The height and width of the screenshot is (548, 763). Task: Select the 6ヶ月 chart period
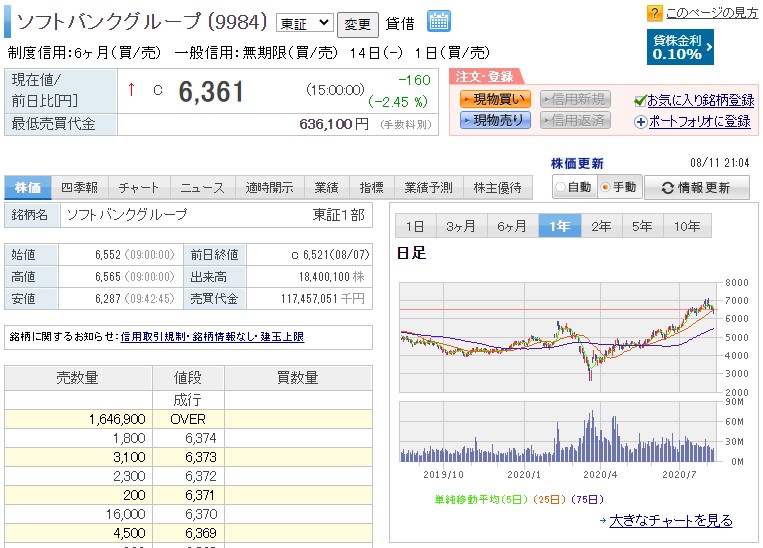[512, 226]
